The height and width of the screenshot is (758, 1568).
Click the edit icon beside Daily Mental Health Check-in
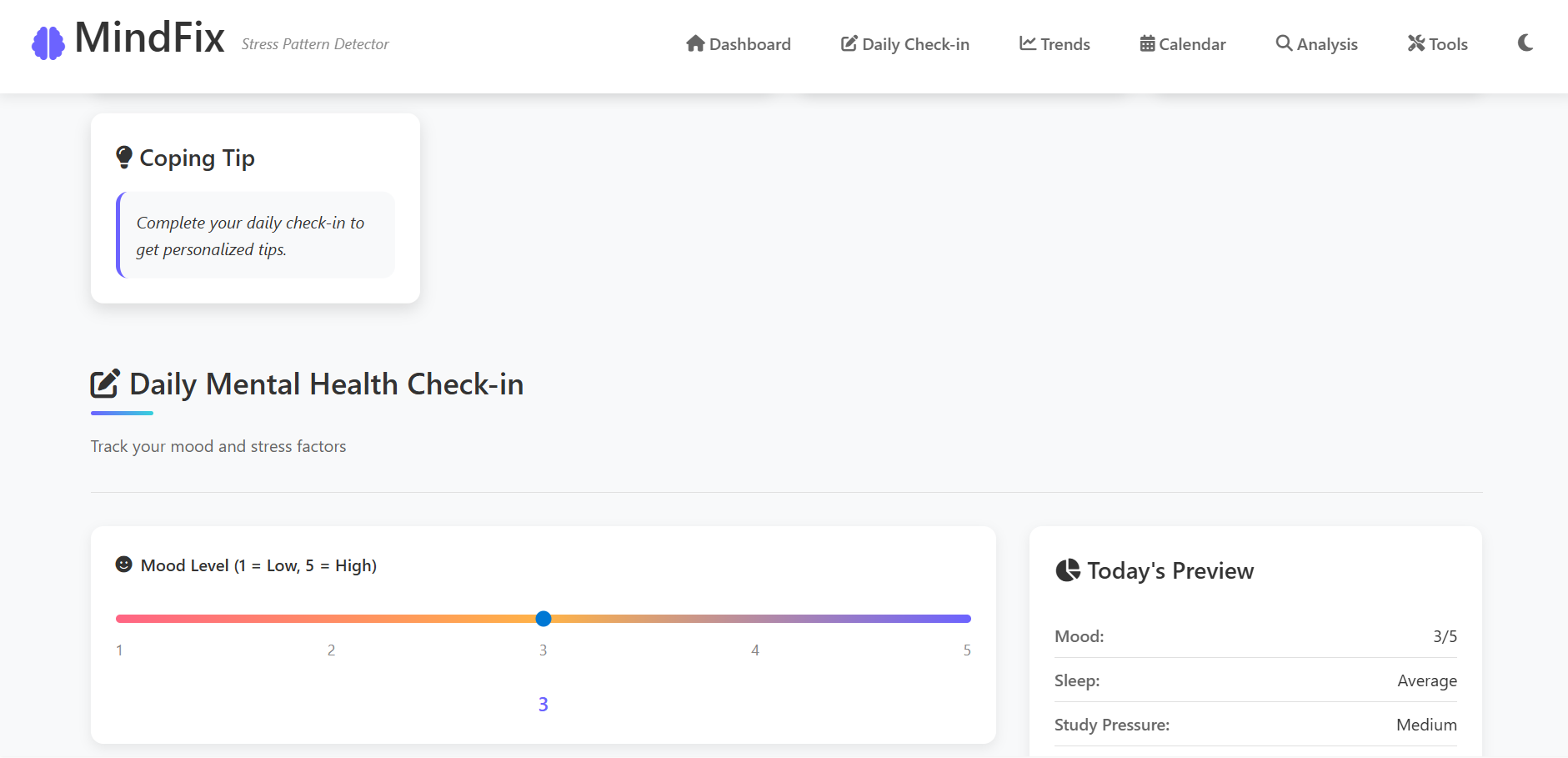[x=105, y=384]
